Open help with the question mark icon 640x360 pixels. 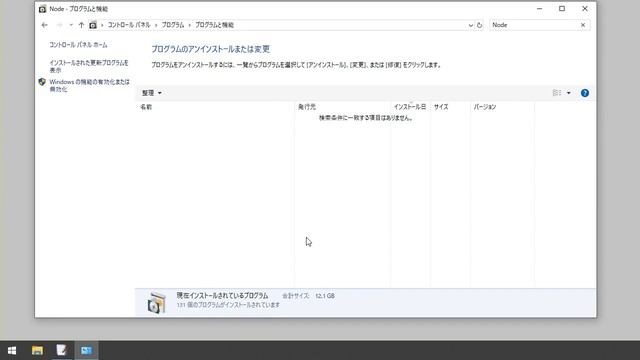(x=585, y=93)
